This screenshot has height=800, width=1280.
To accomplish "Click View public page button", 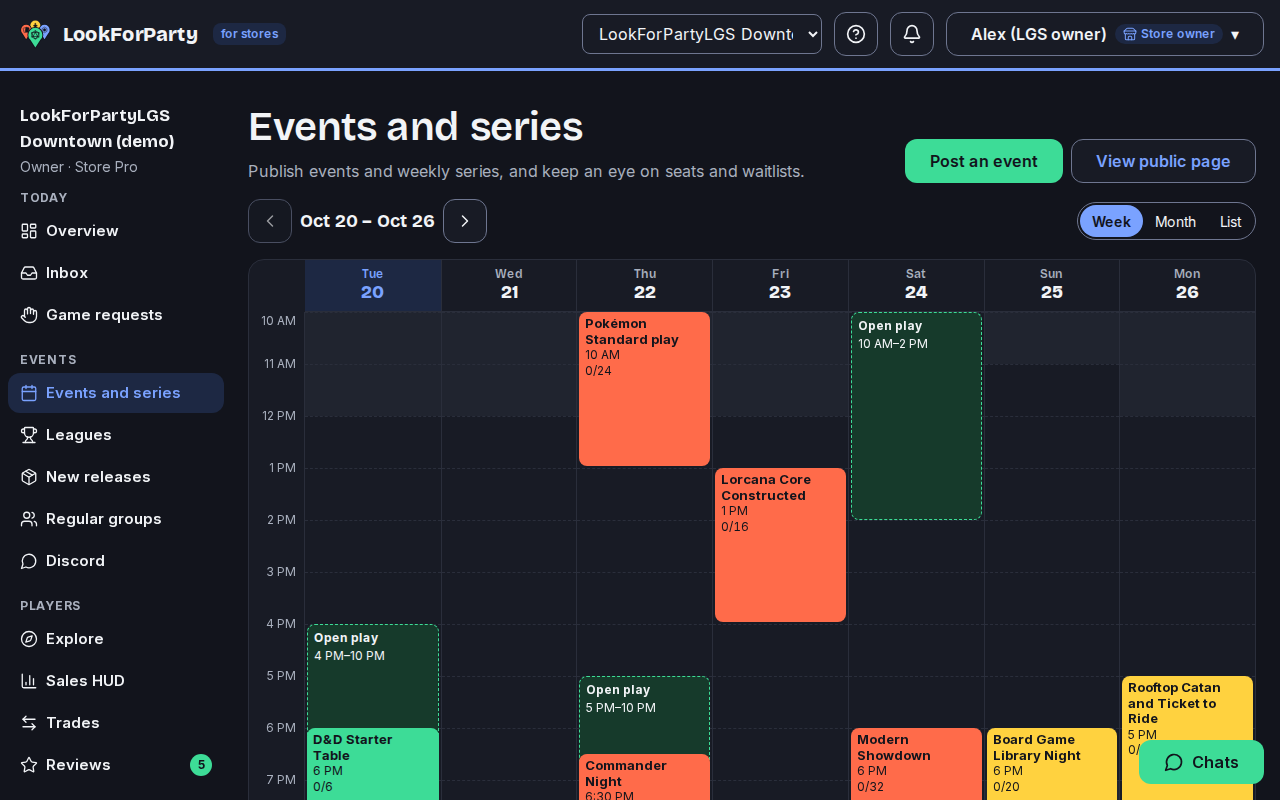I will point(1163,161).
